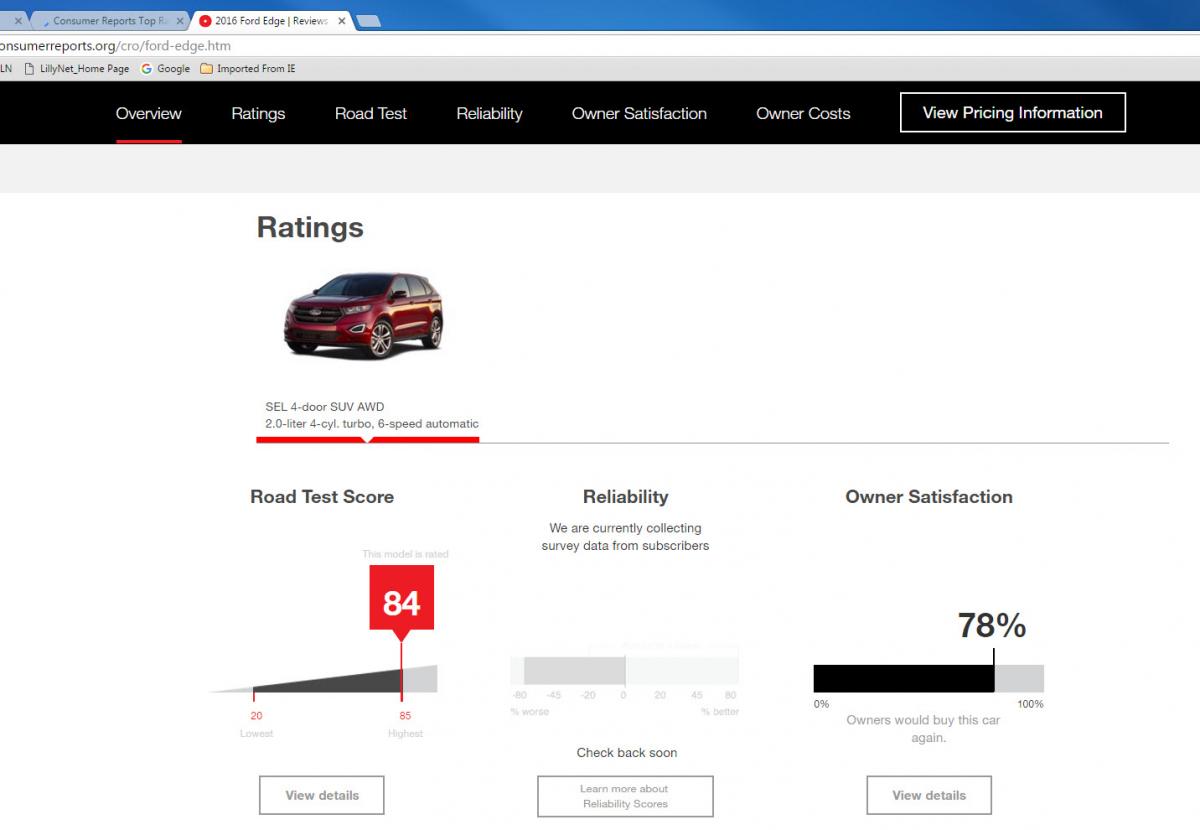Click the LillyNet_Home Page bookmark page icon

coord(30,69)
